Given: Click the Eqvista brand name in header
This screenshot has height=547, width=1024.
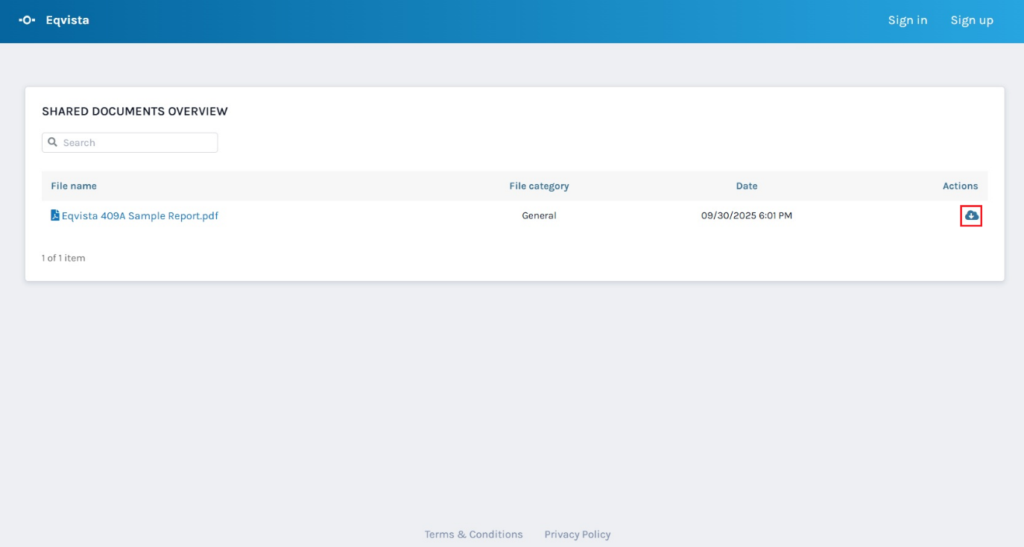Looking at the screenshot, I should (x=67, y=20).
